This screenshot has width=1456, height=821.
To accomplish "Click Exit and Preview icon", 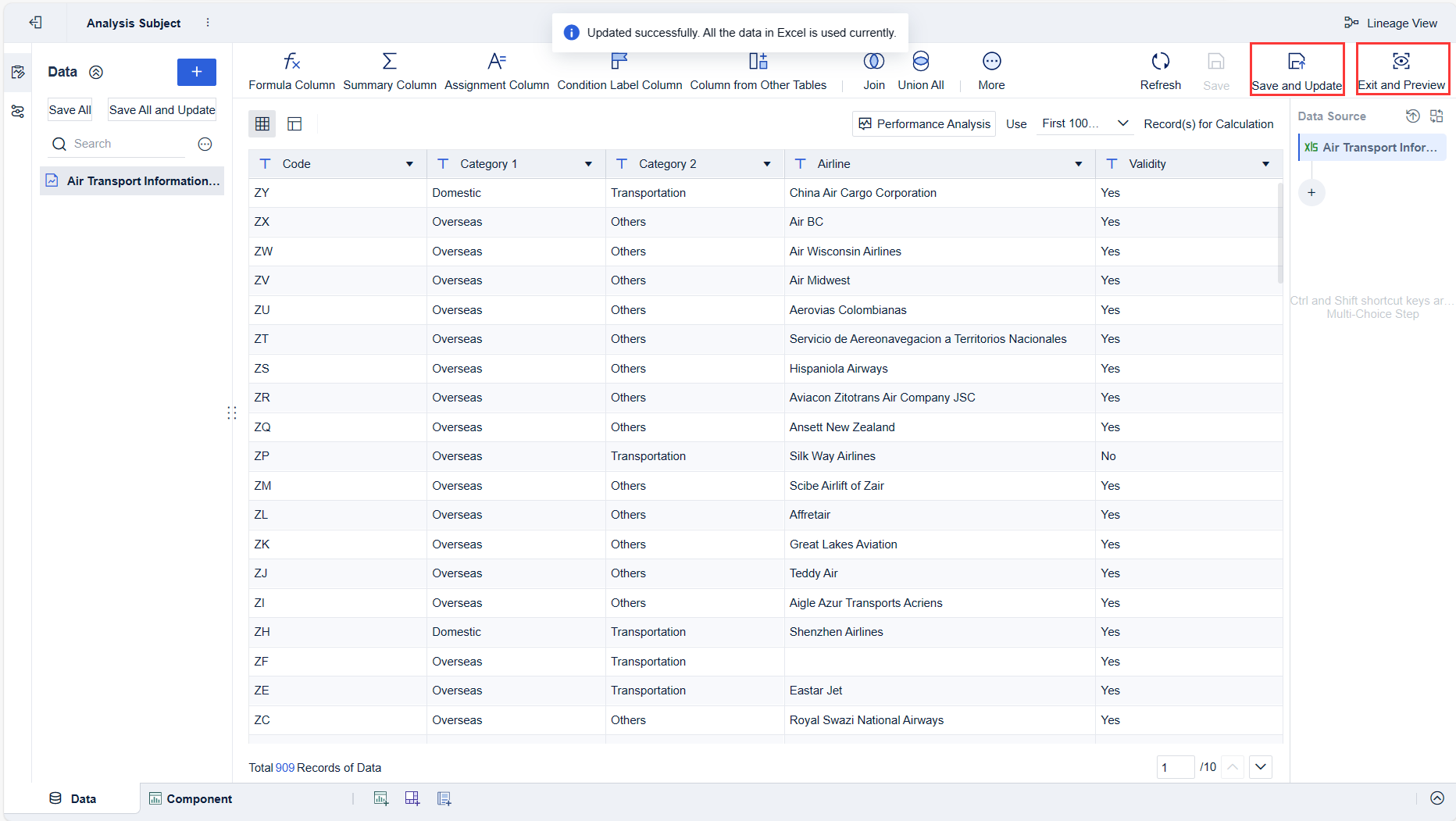I will click(x=1401, y=62).
